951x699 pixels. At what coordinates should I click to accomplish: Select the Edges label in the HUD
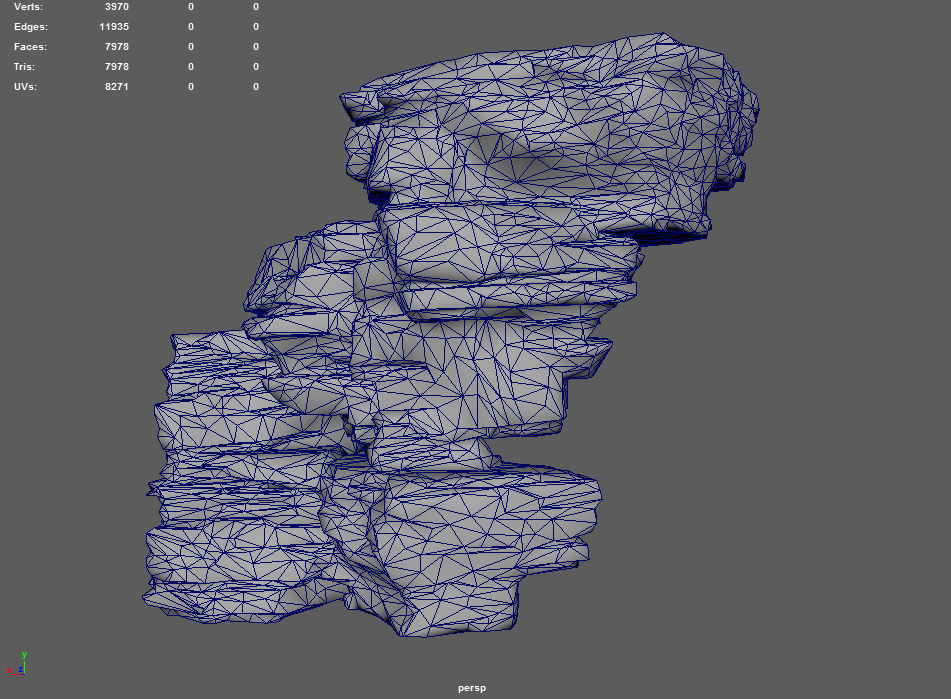coord(31,27)
